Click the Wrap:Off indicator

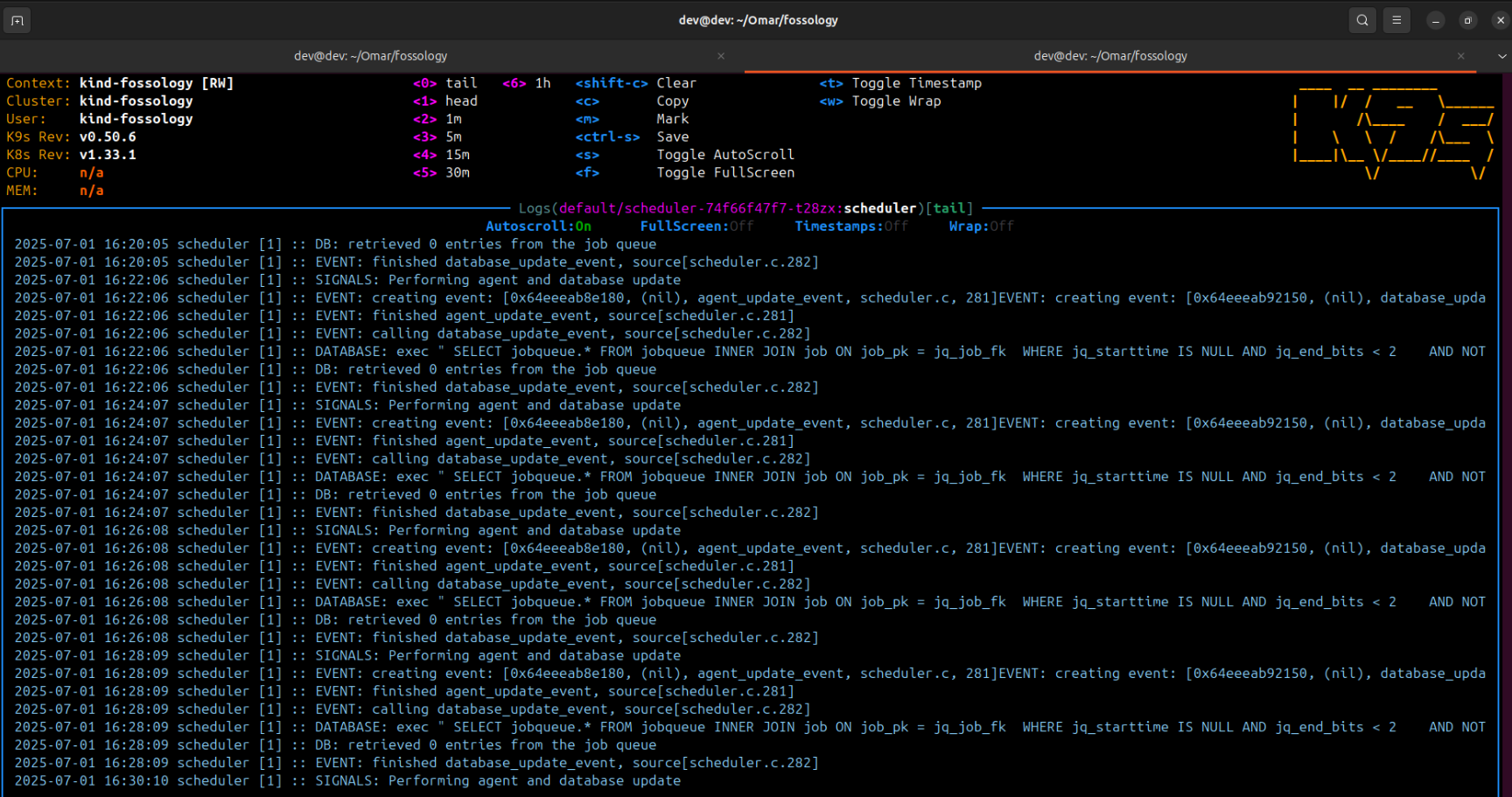[x=982, y=227]
